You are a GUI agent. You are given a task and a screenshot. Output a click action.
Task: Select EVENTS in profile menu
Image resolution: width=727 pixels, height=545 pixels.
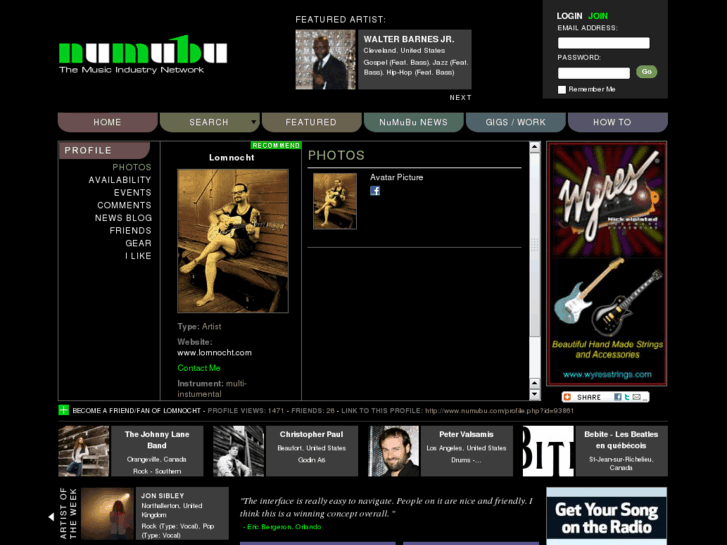133,192
